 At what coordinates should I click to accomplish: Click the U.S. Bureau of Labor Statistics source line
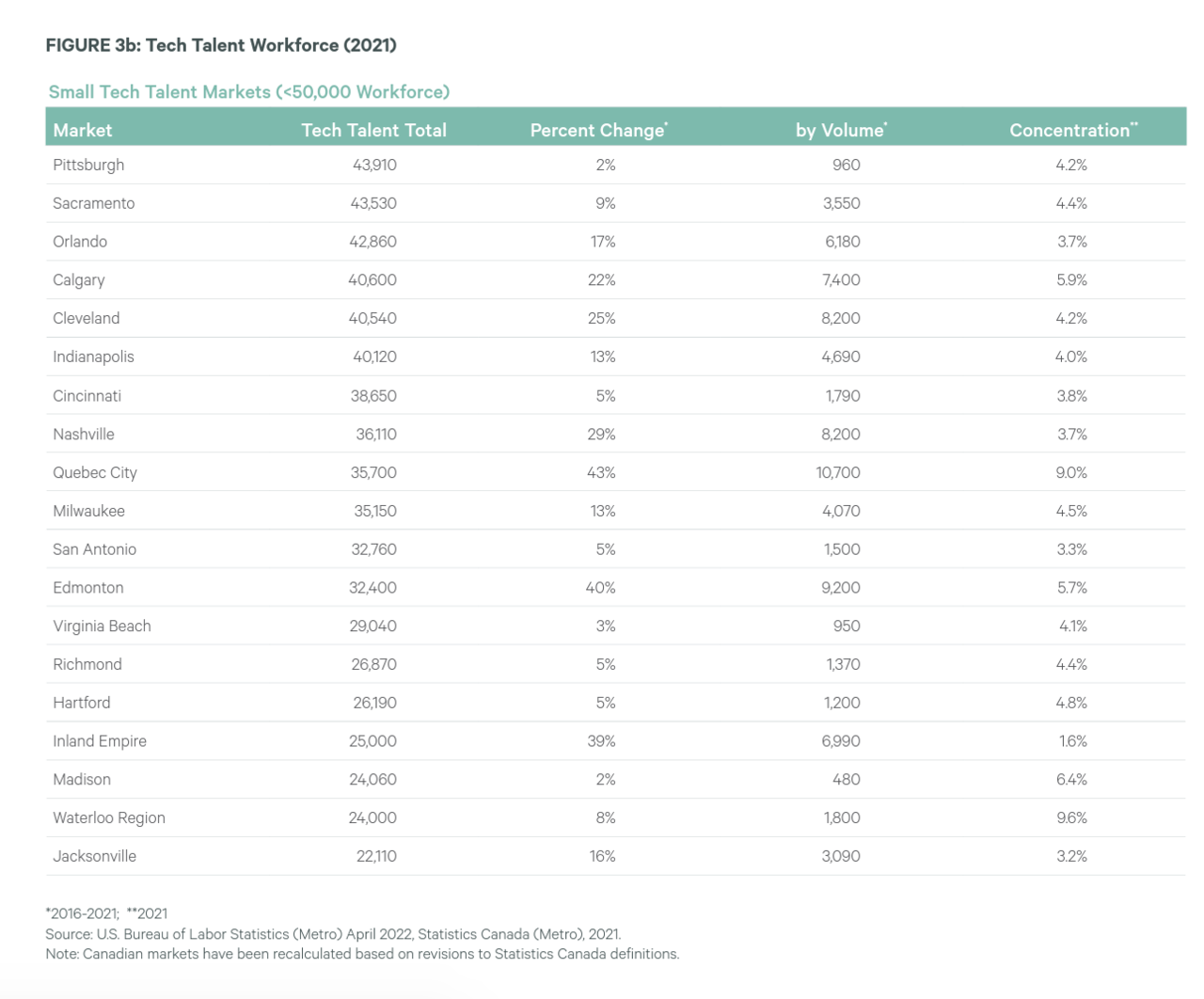click(333, 934)
